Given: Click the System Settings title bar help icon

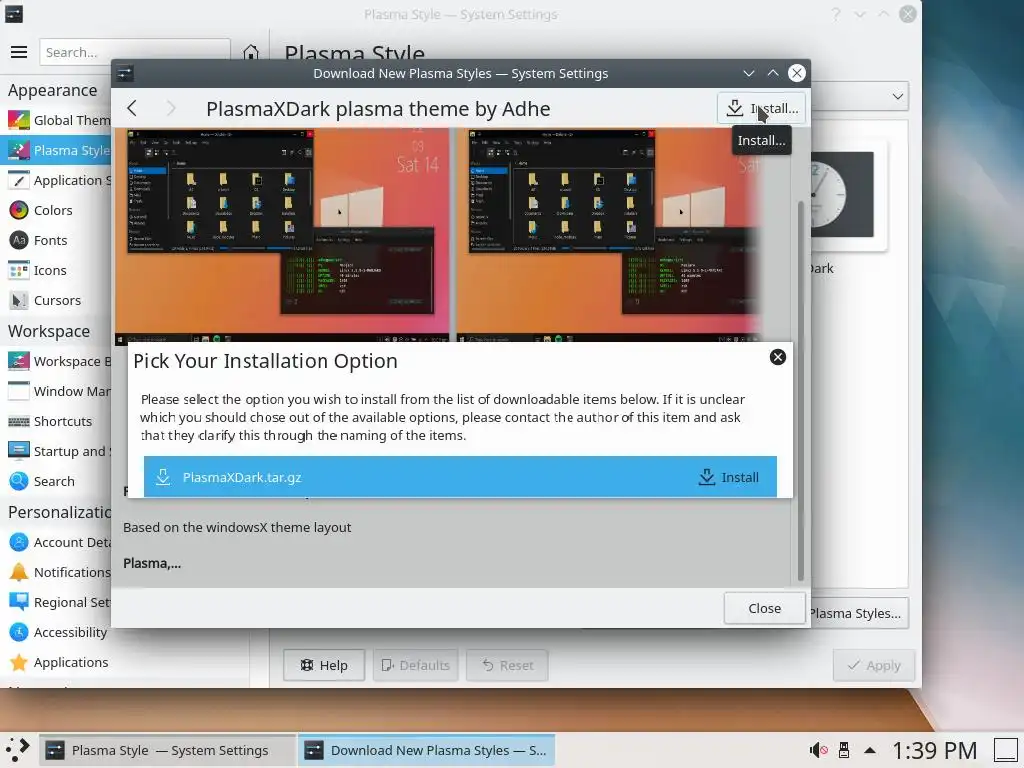Looking at the screenshot, I should pyautogui.click(x=835, y=14).
